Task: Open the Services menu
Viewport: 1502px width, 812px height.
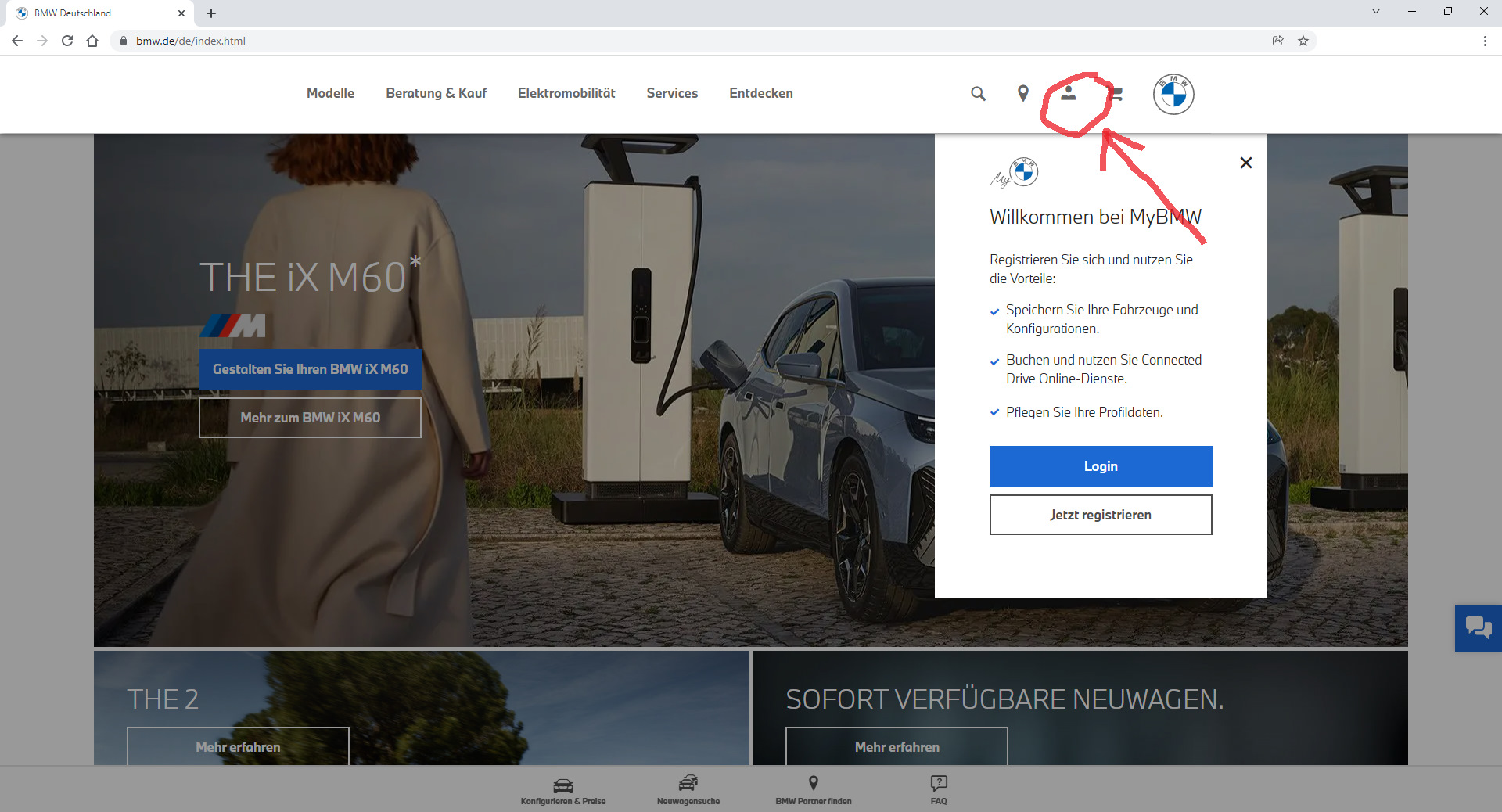Action: (672, 93)
